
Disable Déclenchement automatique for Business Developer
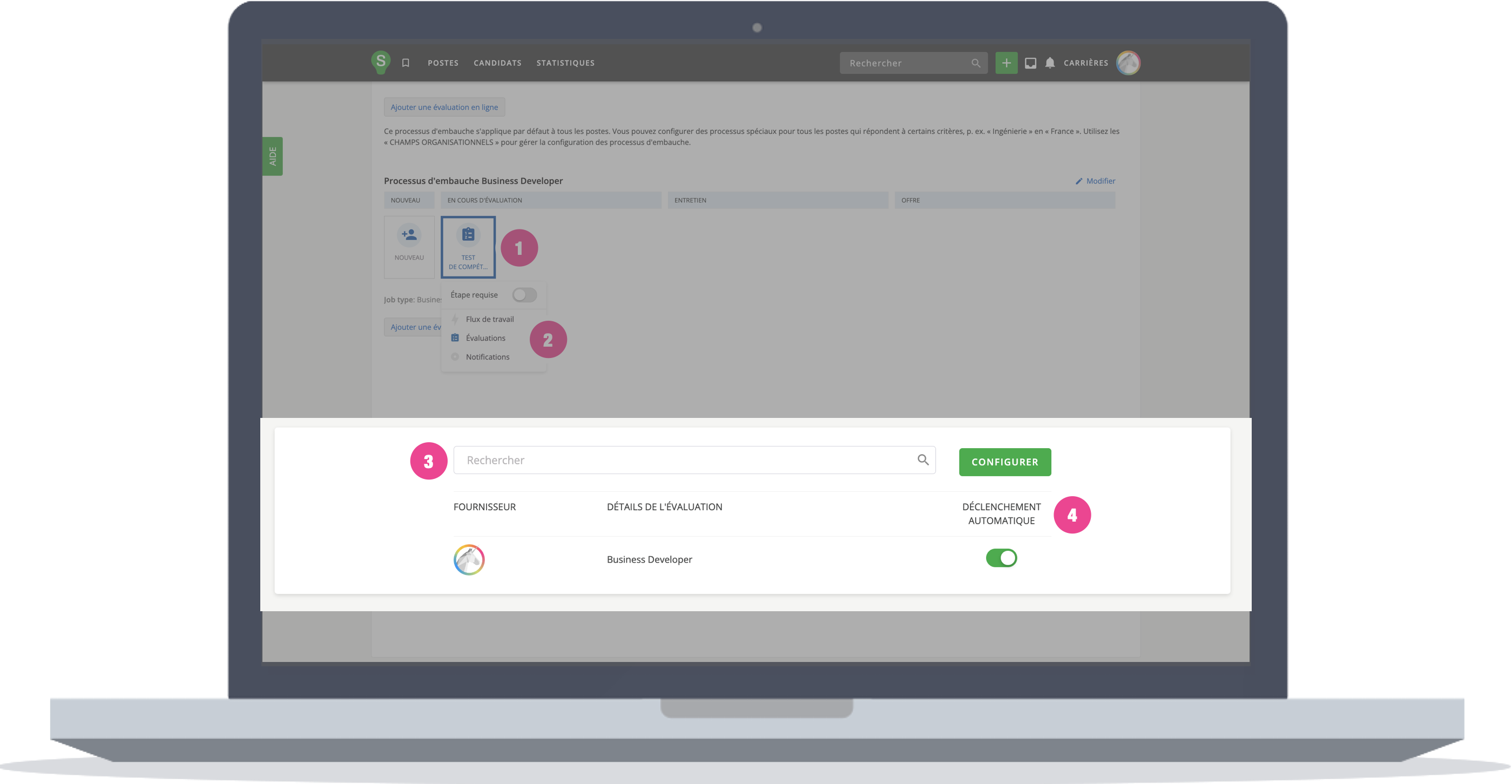(1001, 558)
